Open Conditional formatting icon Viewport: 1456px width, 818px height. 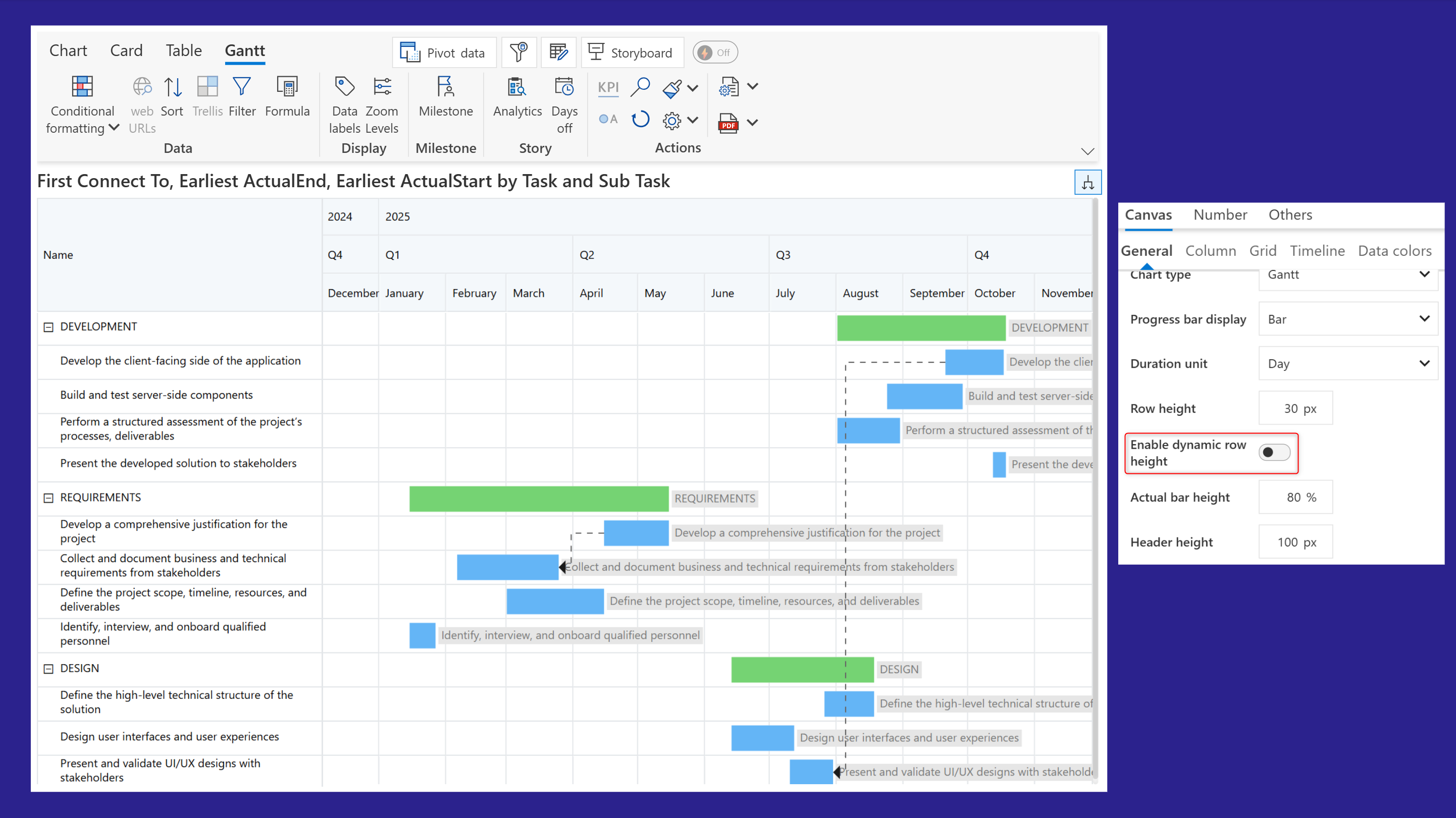pos(82,87)
